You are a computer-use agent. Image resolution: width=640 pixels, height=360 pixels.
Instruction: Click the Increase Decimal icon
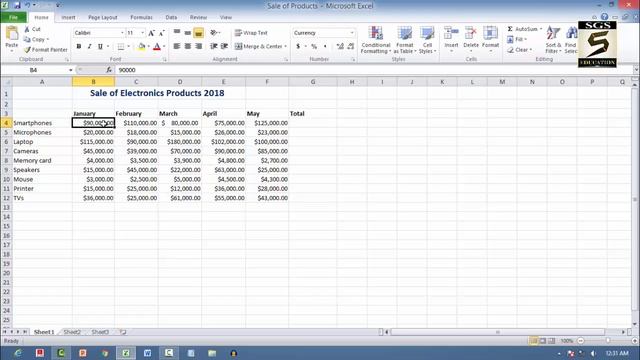pyautogui.click(x=340, y=47)
